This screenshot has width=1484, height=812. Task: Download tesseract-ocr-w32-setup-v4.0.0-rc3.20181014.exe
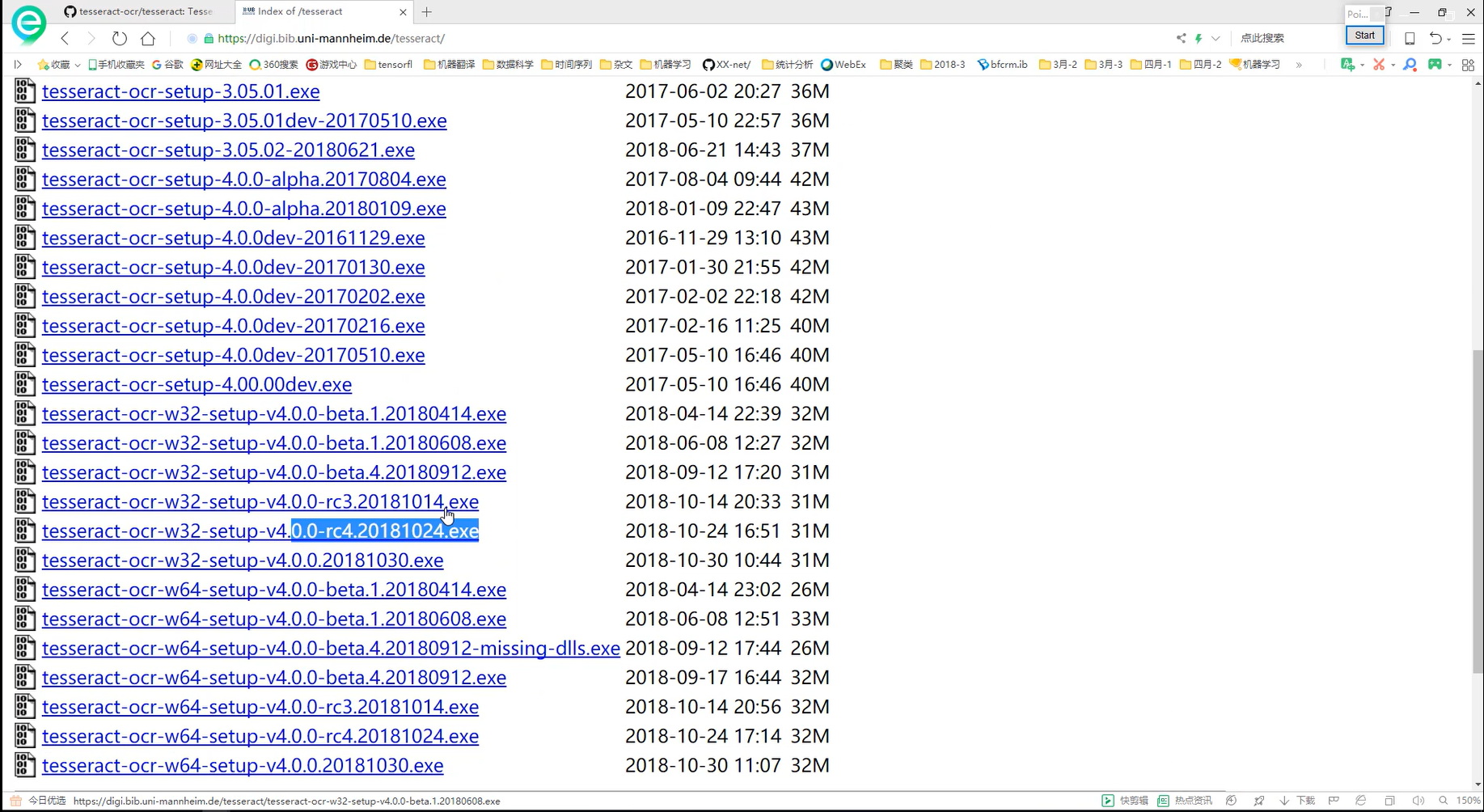click(x=260, y=501)
